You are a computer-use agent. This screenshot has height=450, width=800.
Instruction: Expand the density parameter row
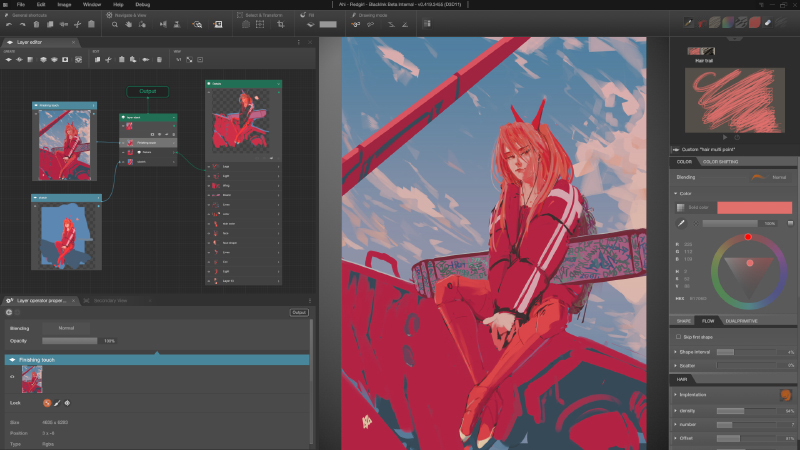click(x=675, y=410)
